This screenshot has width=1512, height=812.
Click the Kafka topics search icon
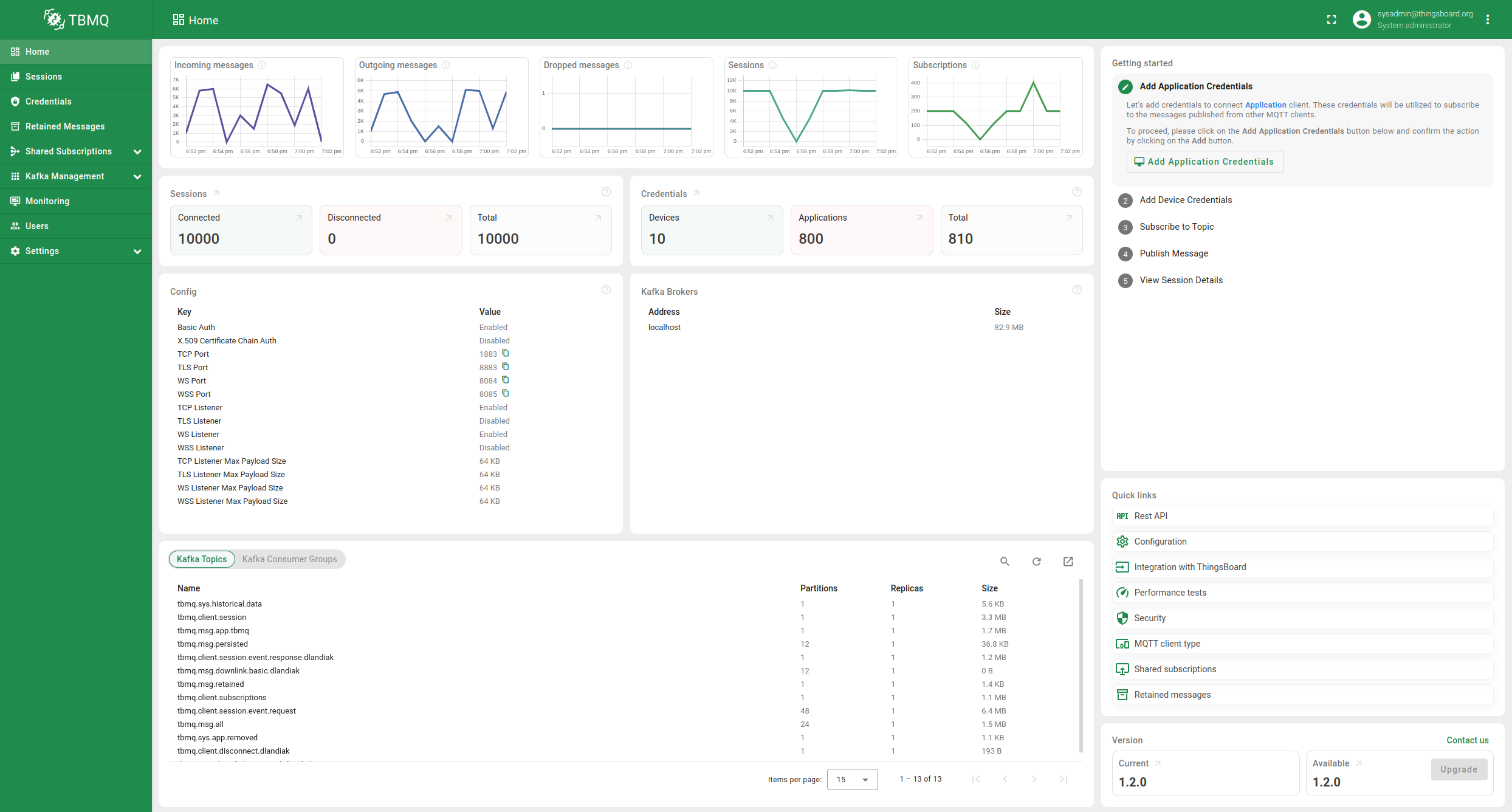pos(1005,562)
